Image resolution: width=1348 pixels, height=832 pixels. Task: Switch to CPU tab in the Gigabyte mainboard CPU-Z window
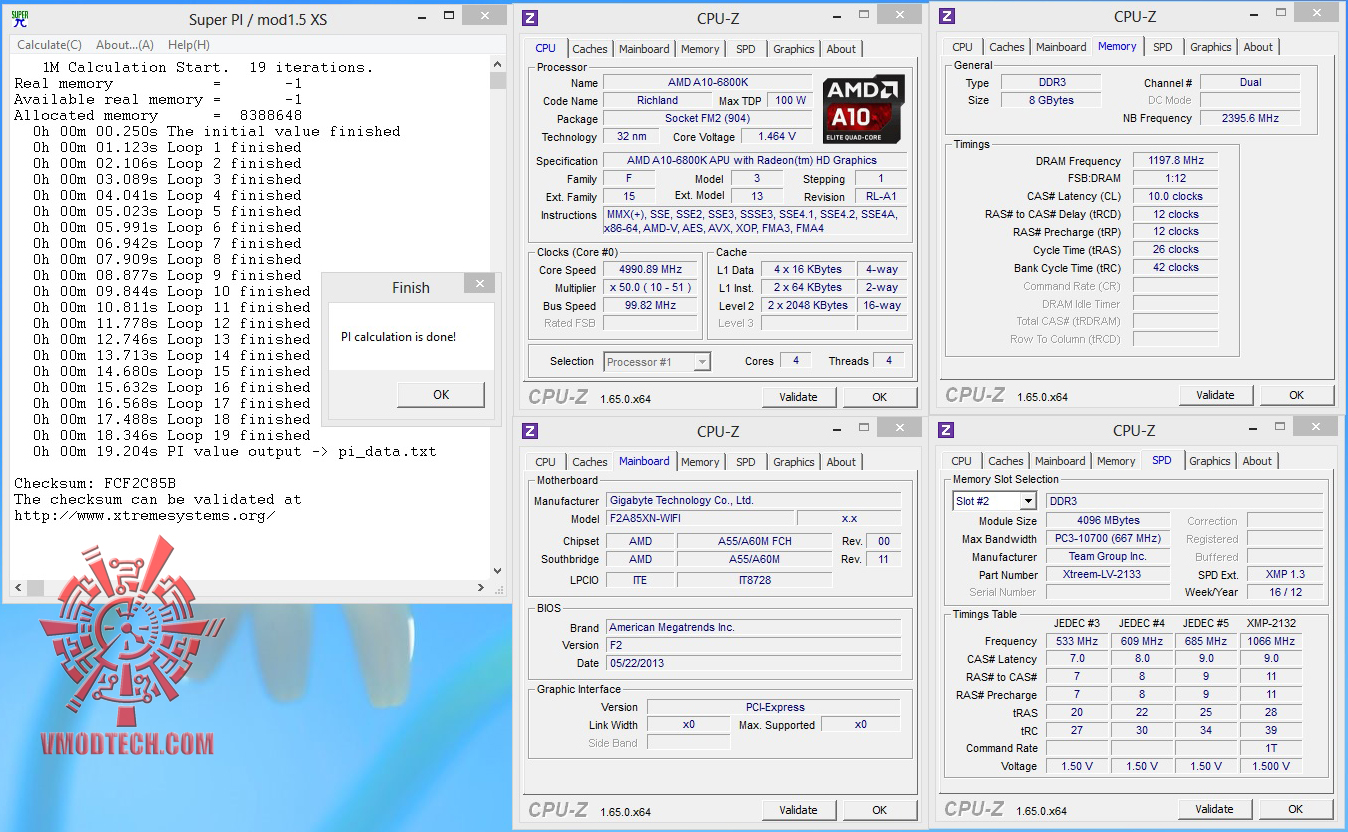point(546,462)
